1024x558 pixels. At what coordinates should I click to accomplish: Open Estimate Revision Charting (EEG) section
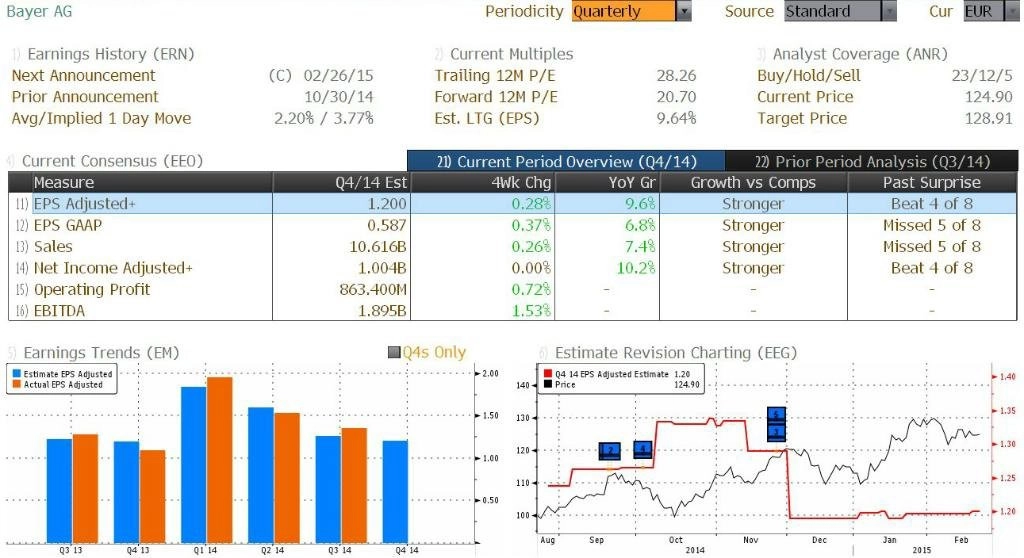(x=676, y=353)
